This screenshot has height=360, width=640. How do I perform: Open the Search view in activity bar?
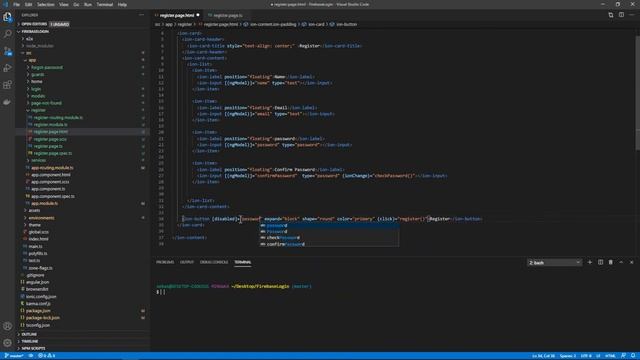[7, 34]
